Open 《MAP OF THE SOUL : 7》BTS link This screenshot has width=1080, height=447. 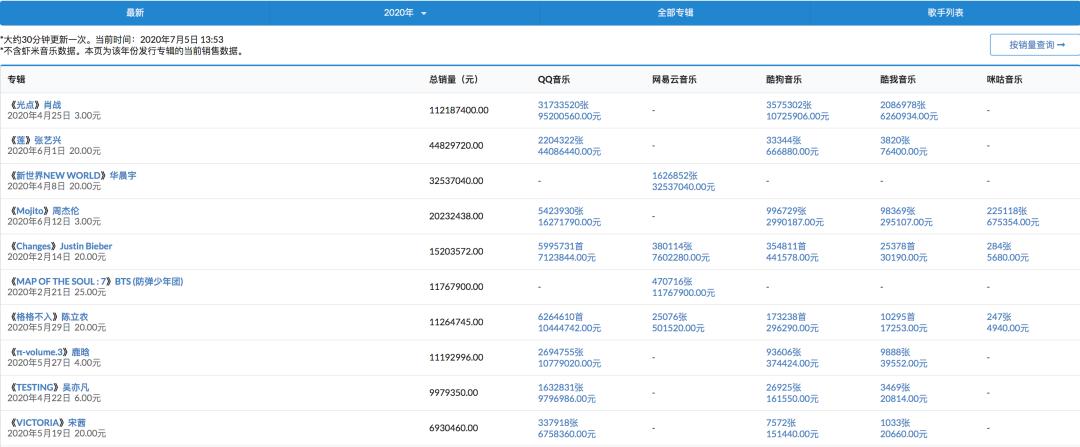pos(96,282)
